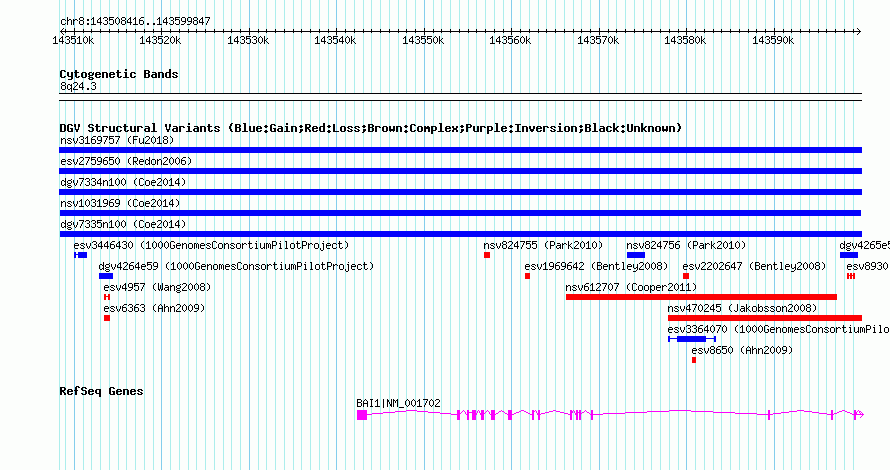Open the esv4957 (Wang2008) label
Viewport: 890px width, 470px height.
157,287
